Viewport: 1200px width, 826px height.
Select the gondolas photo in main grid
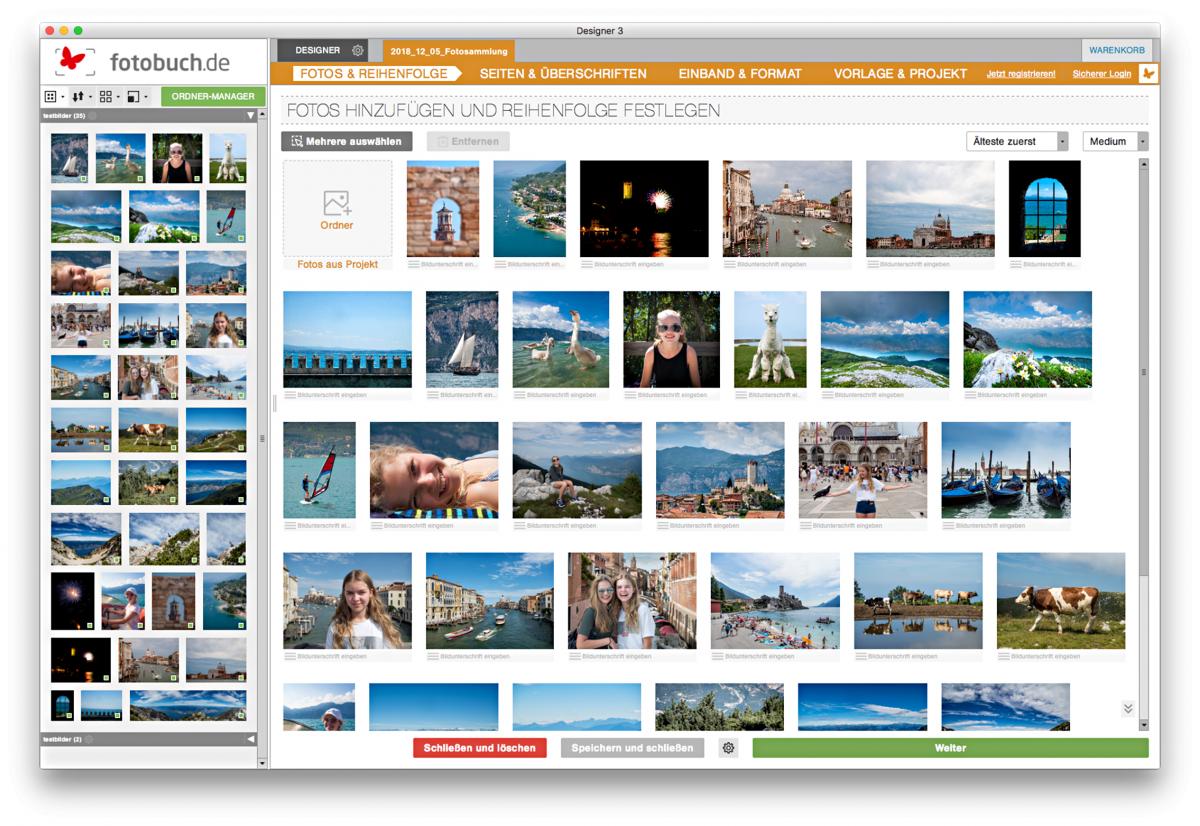tap(1006, 470)
